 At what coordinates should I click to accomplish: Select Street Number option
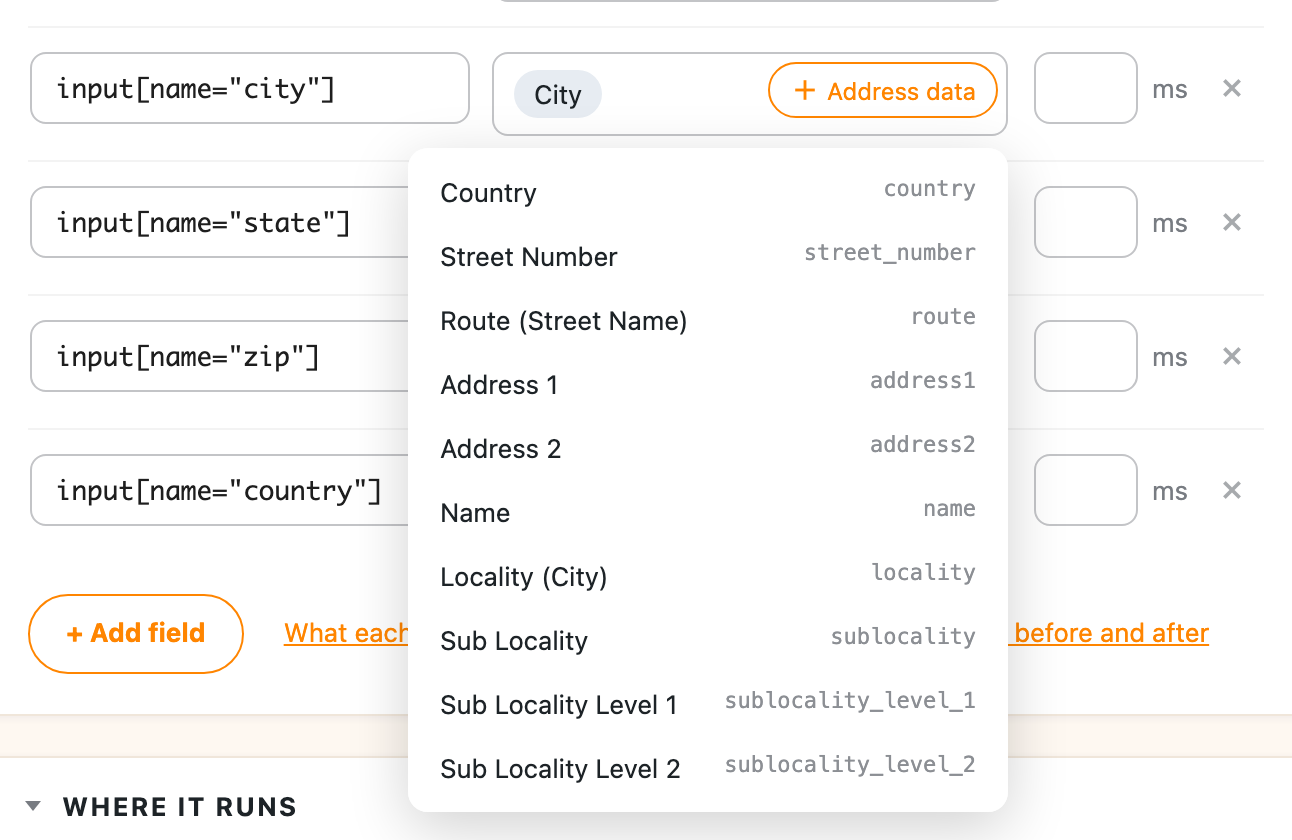point(708,256)
